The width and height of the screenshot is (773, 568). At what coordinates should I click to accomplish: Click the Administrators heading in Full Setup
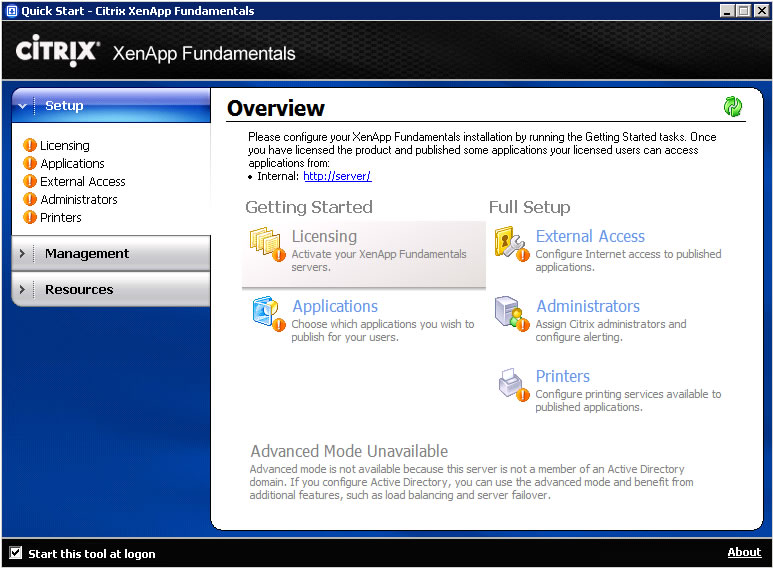tap(588, 306)
